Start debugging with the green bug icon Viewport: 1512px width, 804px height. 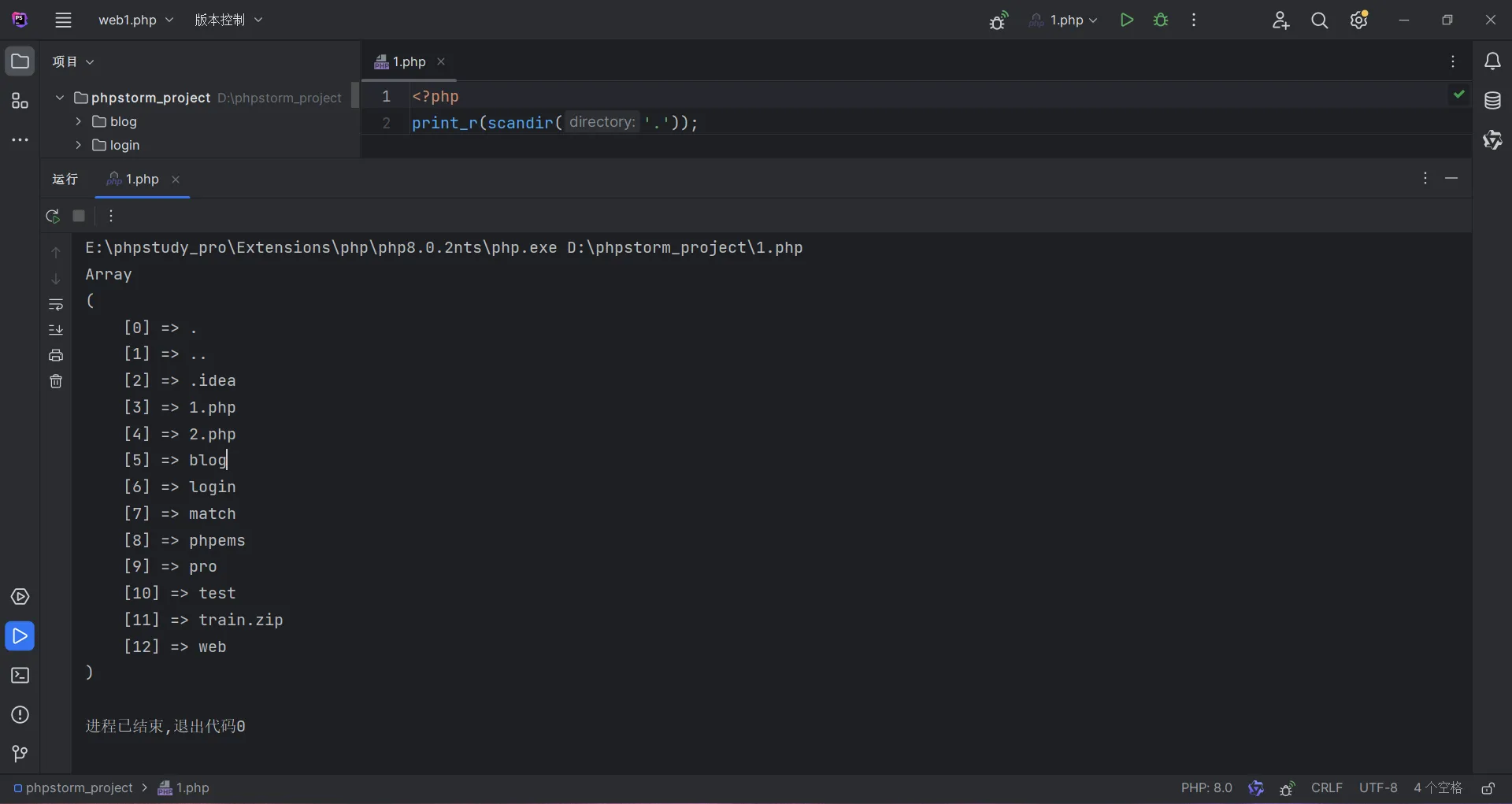tap(1161, 20)
